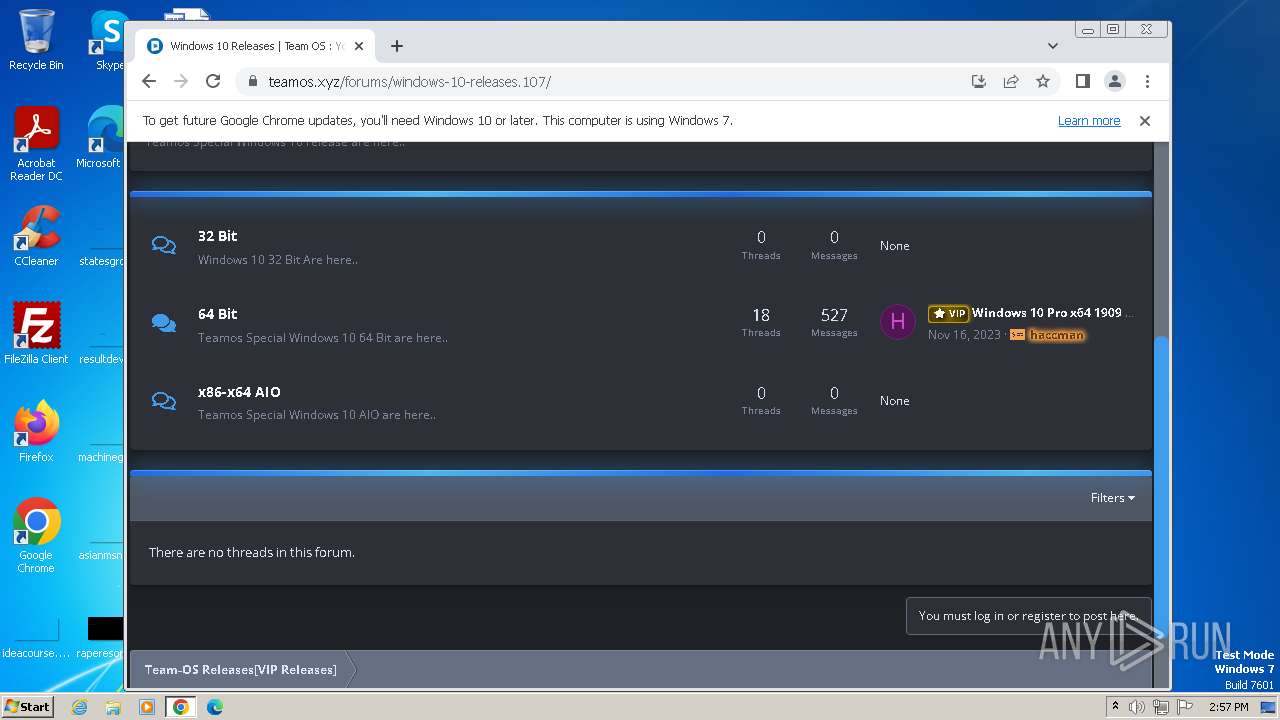Switch to the Chrome taskbar button
The width and height of the screenshot is (1280, 720).
point(181,707)
